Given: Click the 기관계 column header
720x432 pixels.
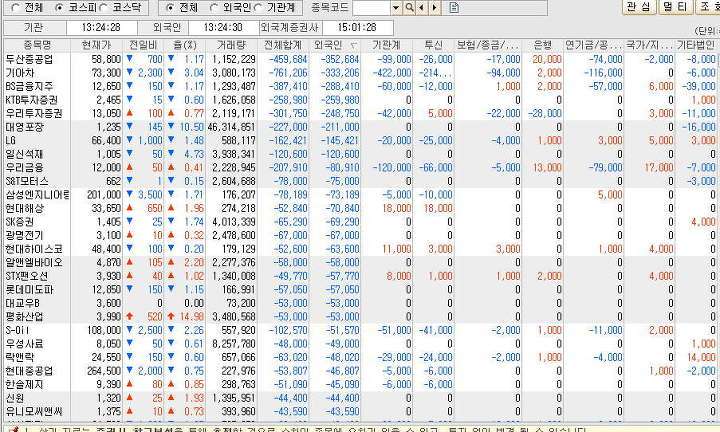Looking at the screenshot, I should pos(386,45).
